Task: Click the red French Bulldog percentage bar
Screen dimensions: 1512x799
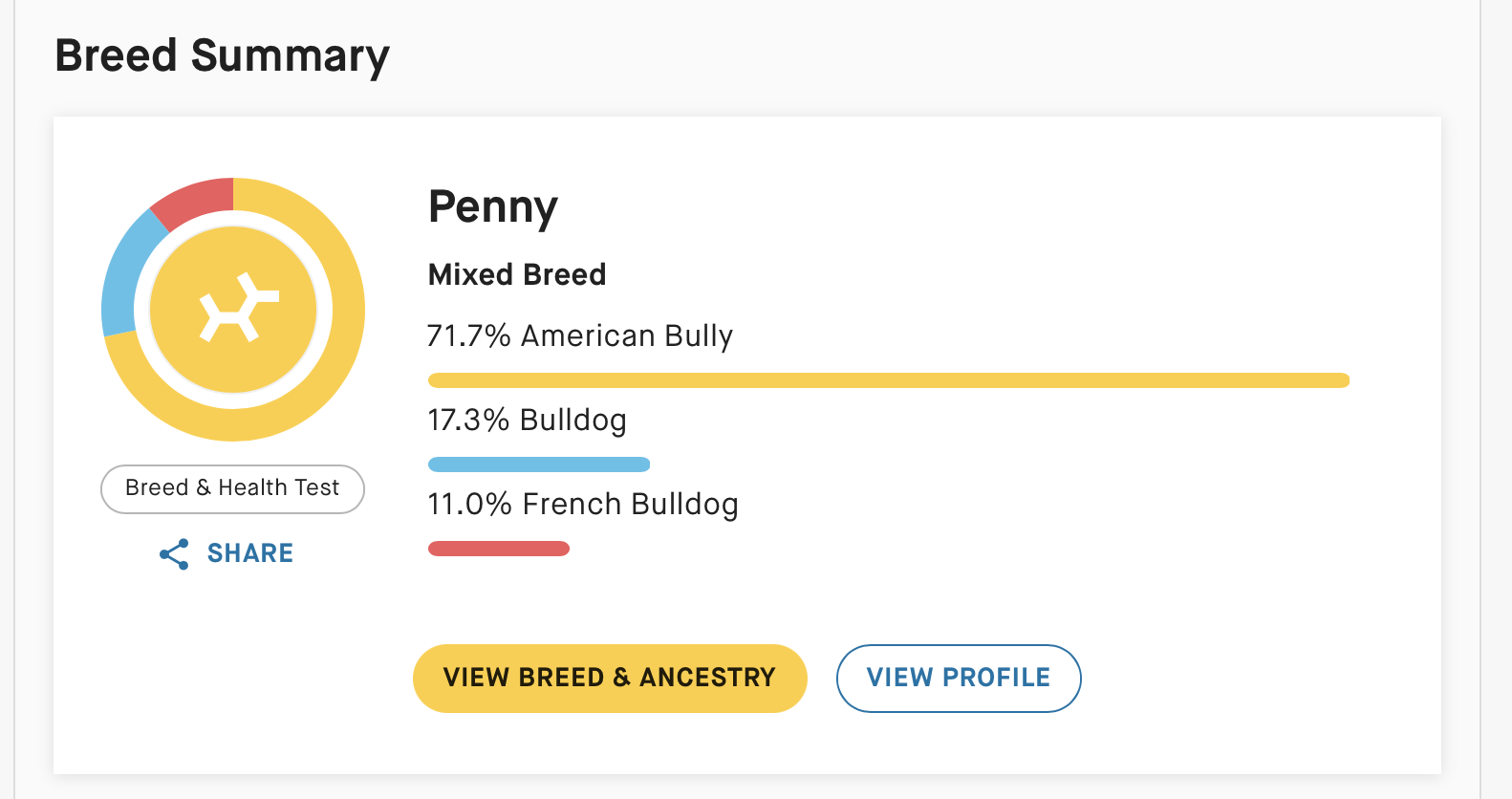Action: [x=499, y=549]
